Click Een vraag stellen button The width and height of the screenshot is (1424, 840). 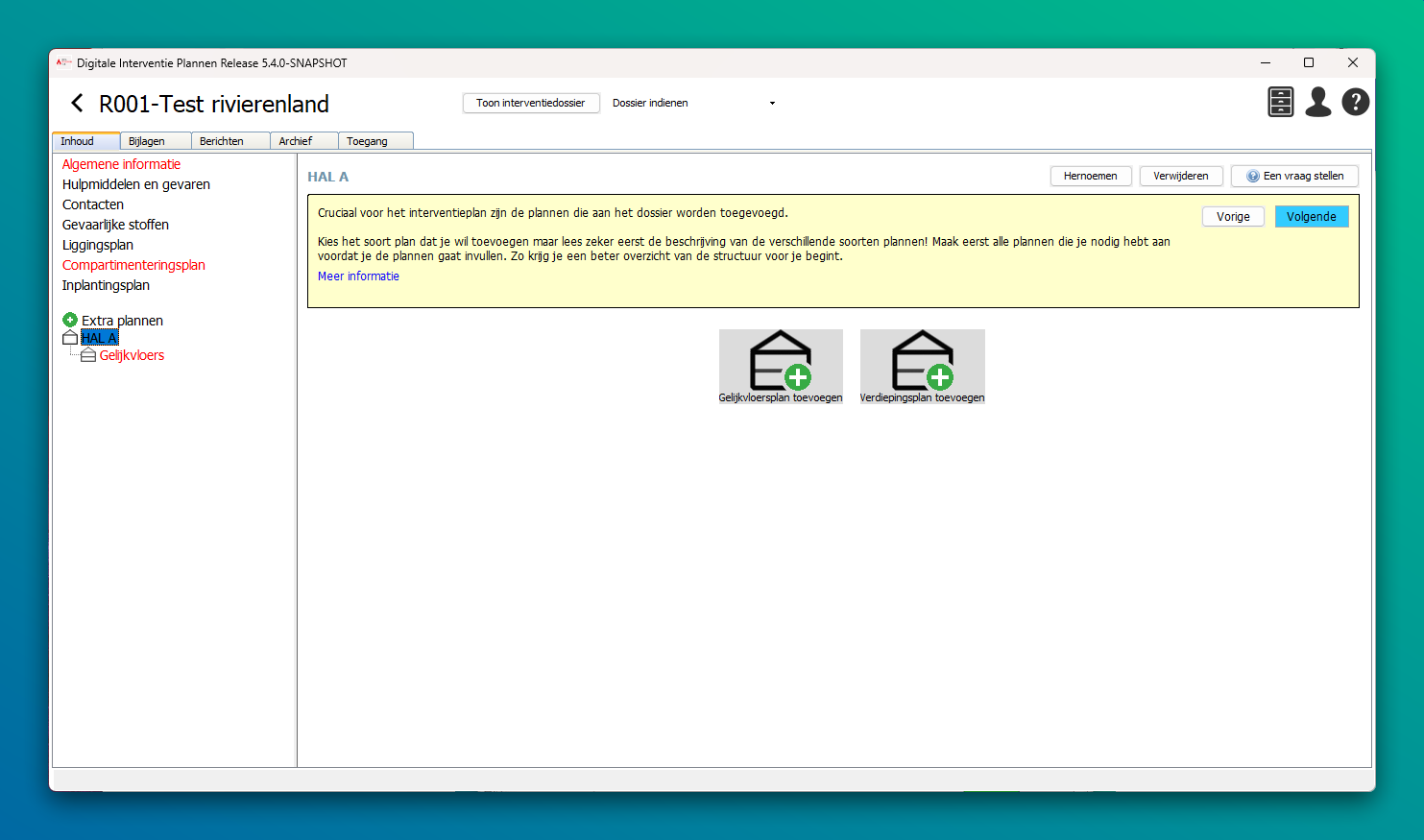[x=1294, y=176]
